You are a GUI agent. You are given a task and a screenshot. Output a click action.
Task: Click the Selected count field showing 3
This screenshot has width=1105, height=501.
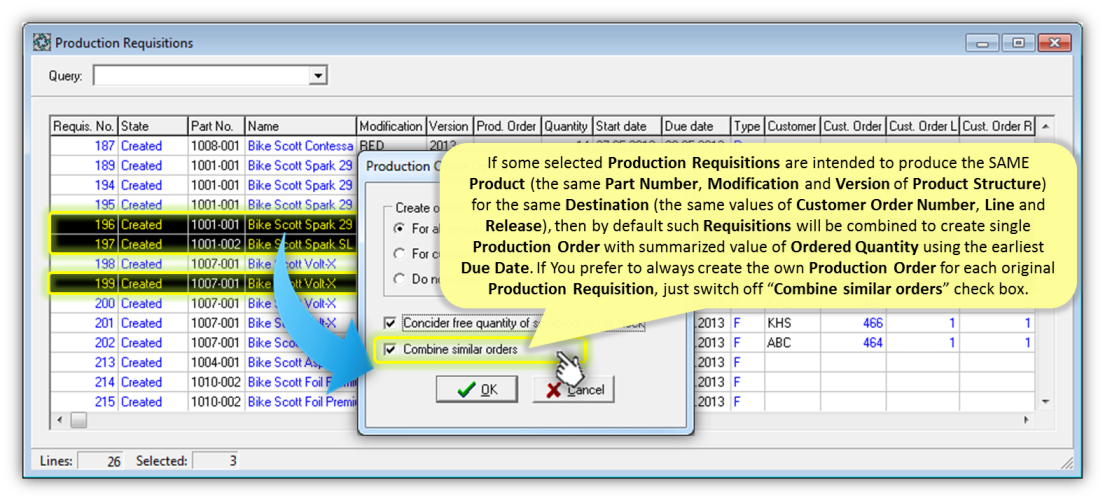click(216, 461)
